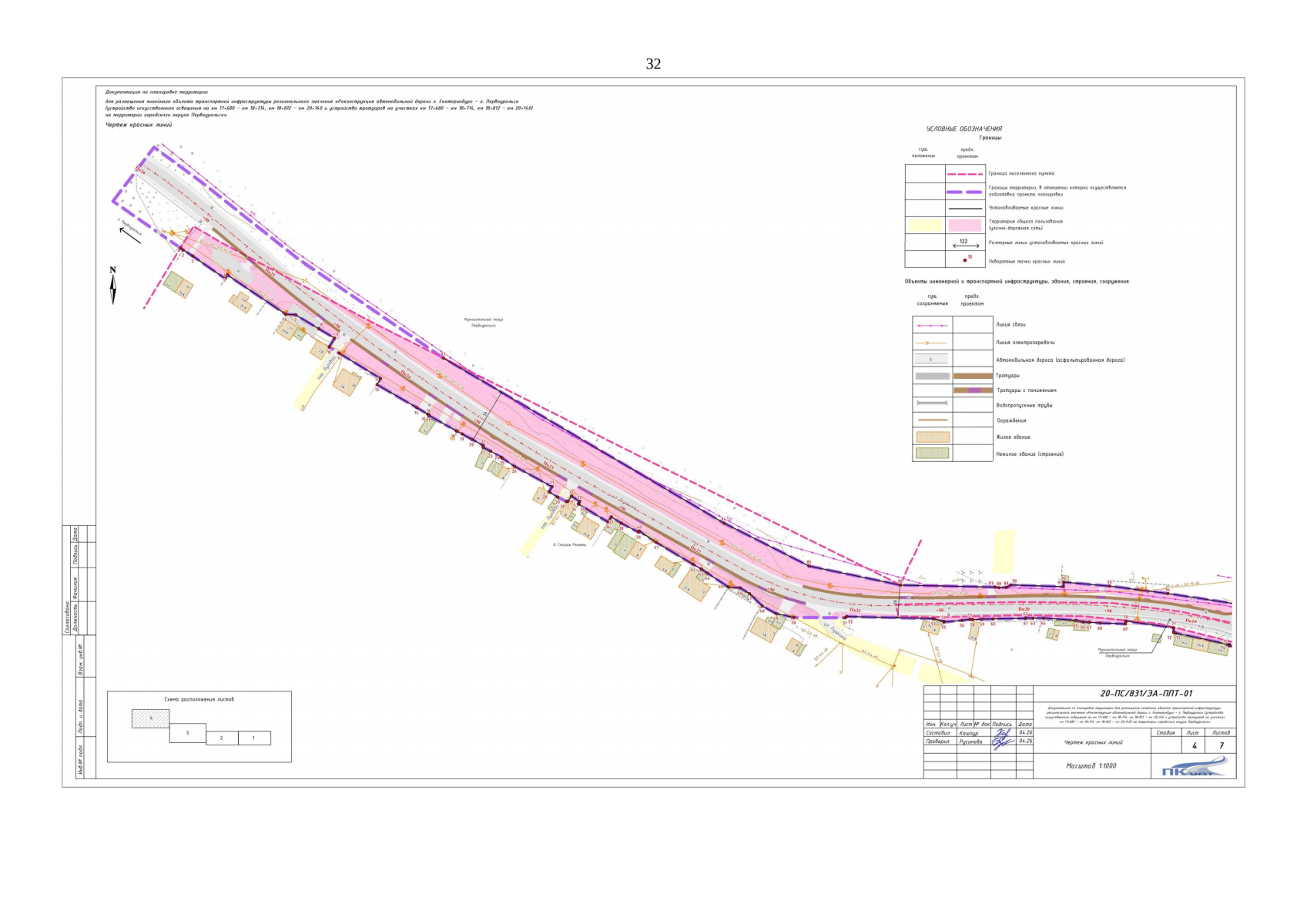Select sheet 2 box in layout scheme
The image size is (1307, 924).
(222, 738)
